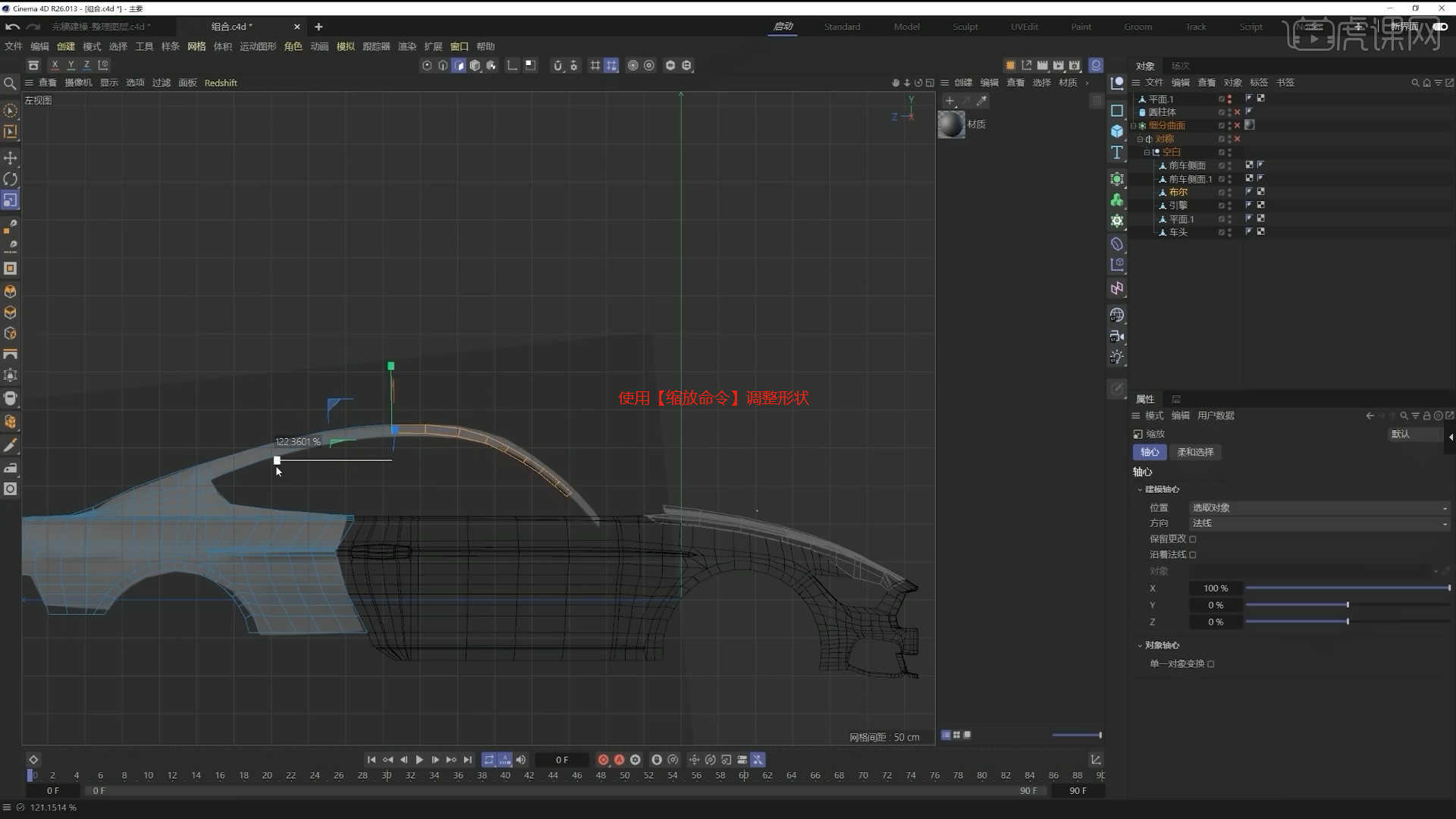
Task: Click the current frame field showing 0 F
Action: (562, 760)
